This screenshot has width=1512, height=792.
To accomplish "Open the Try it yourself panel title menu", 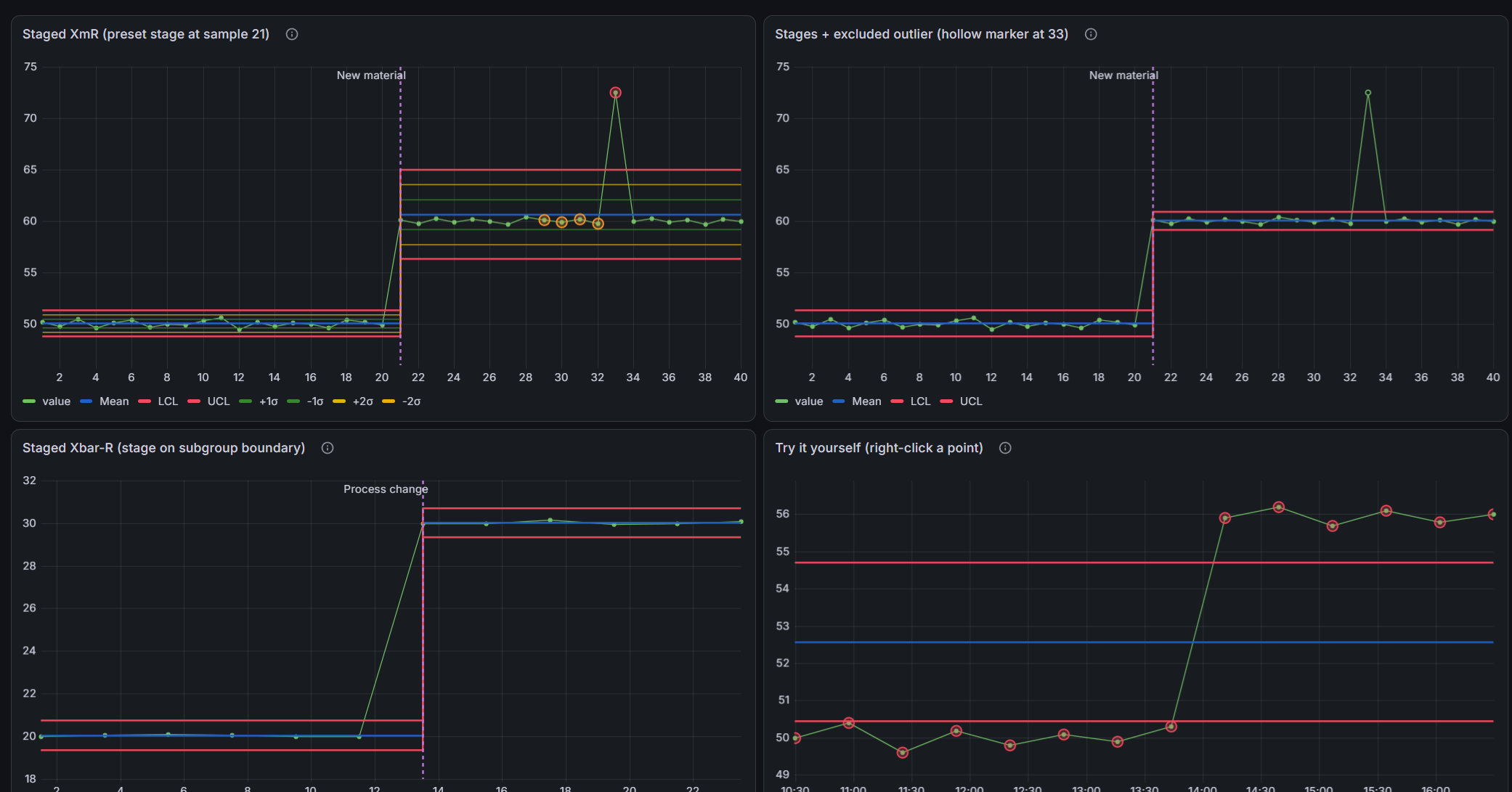I will point(879,448).
